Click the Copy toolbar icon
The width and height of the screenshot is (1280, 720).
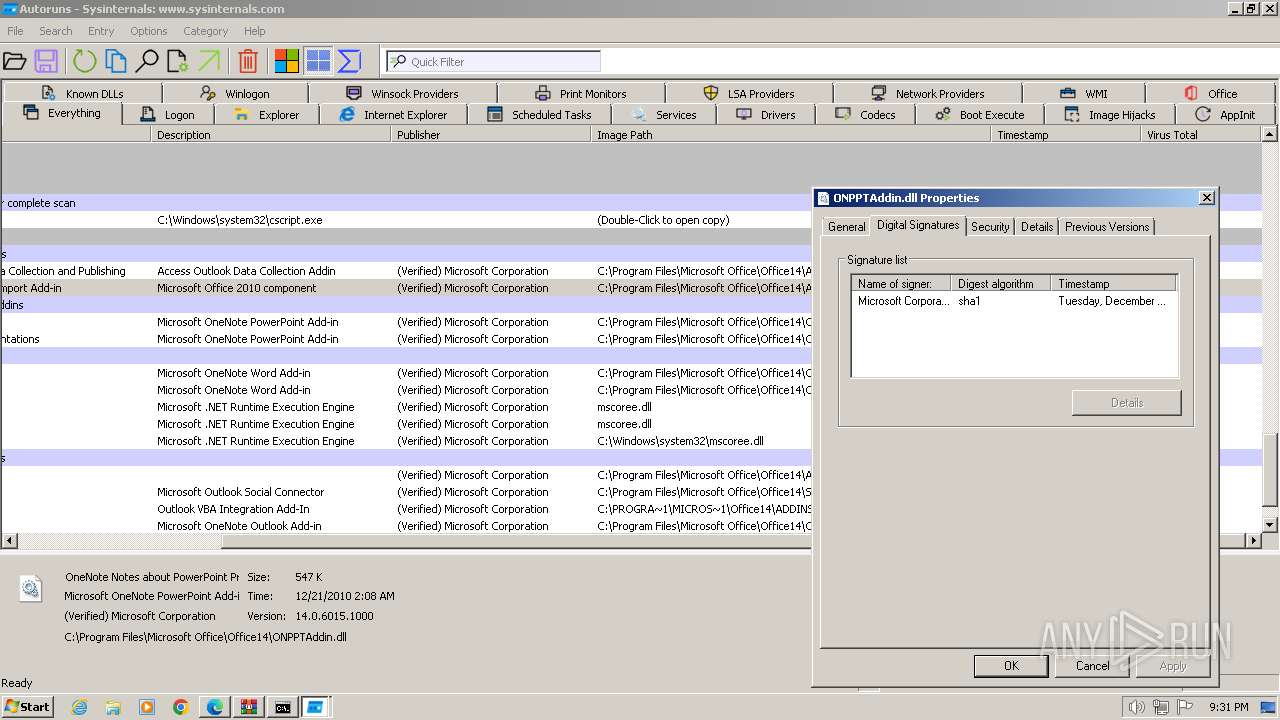pyautogui.click(x=116, y=62)
